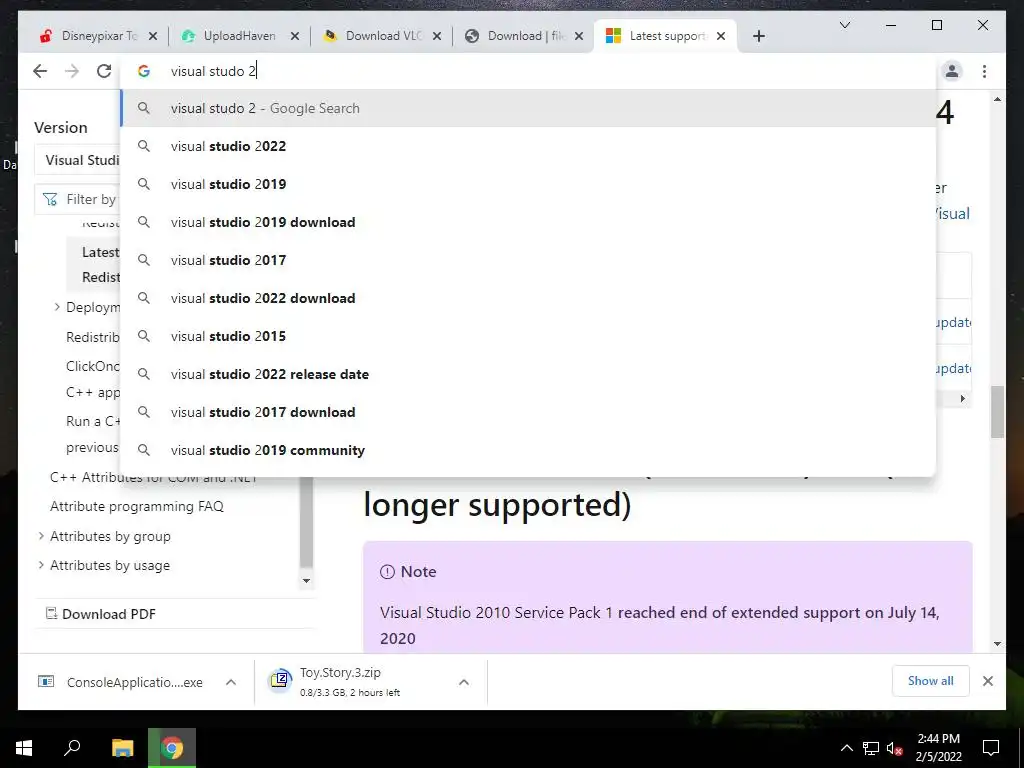The image size is (1024, 768).
Task: Click the Toy.Story.3.zip file icon
Action: (280, 680)
